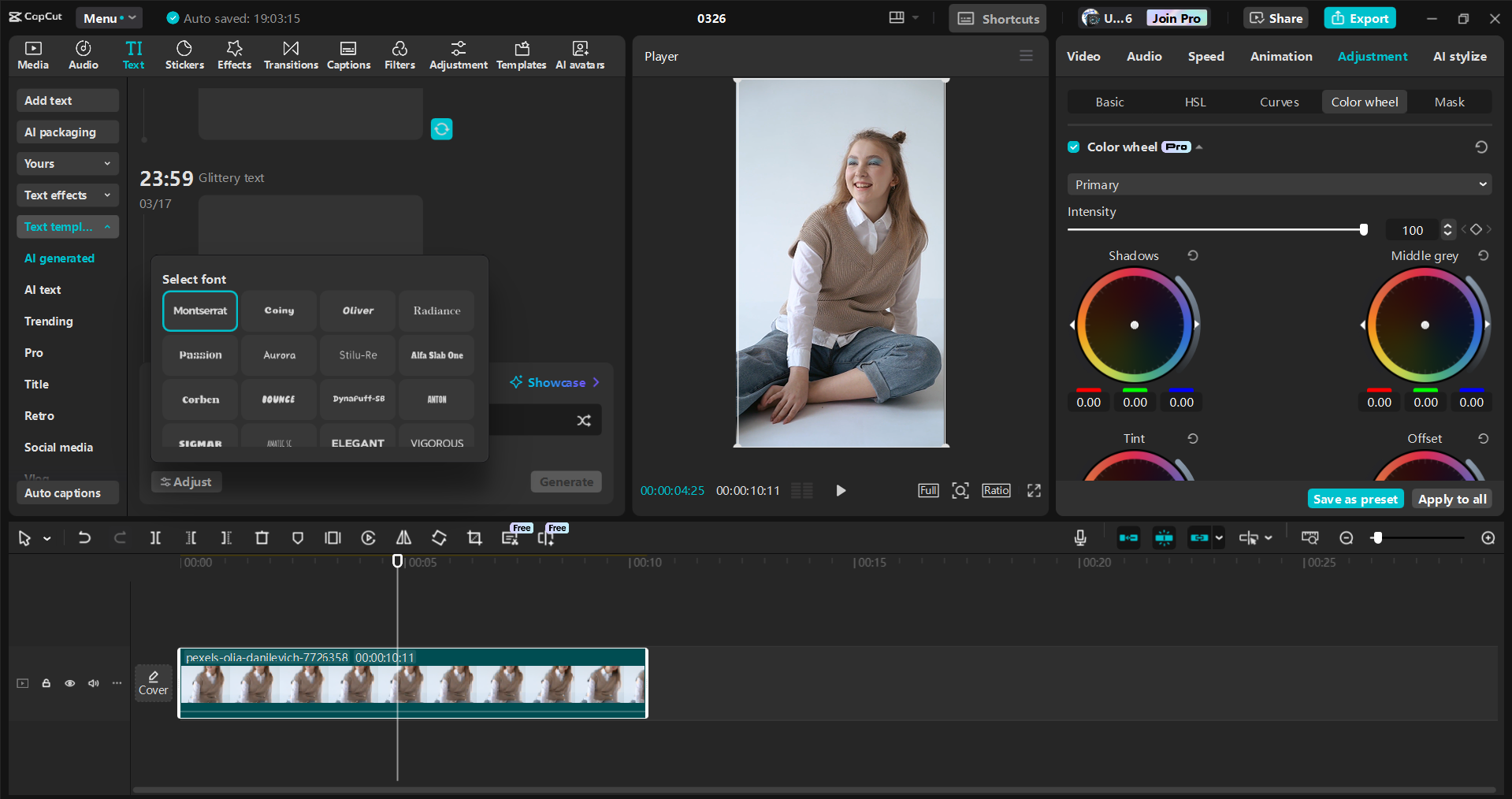Image resolution: width=1512 pixels, height=799 pixels.
Task: Click the Apply to all button
Action: 1451,498
